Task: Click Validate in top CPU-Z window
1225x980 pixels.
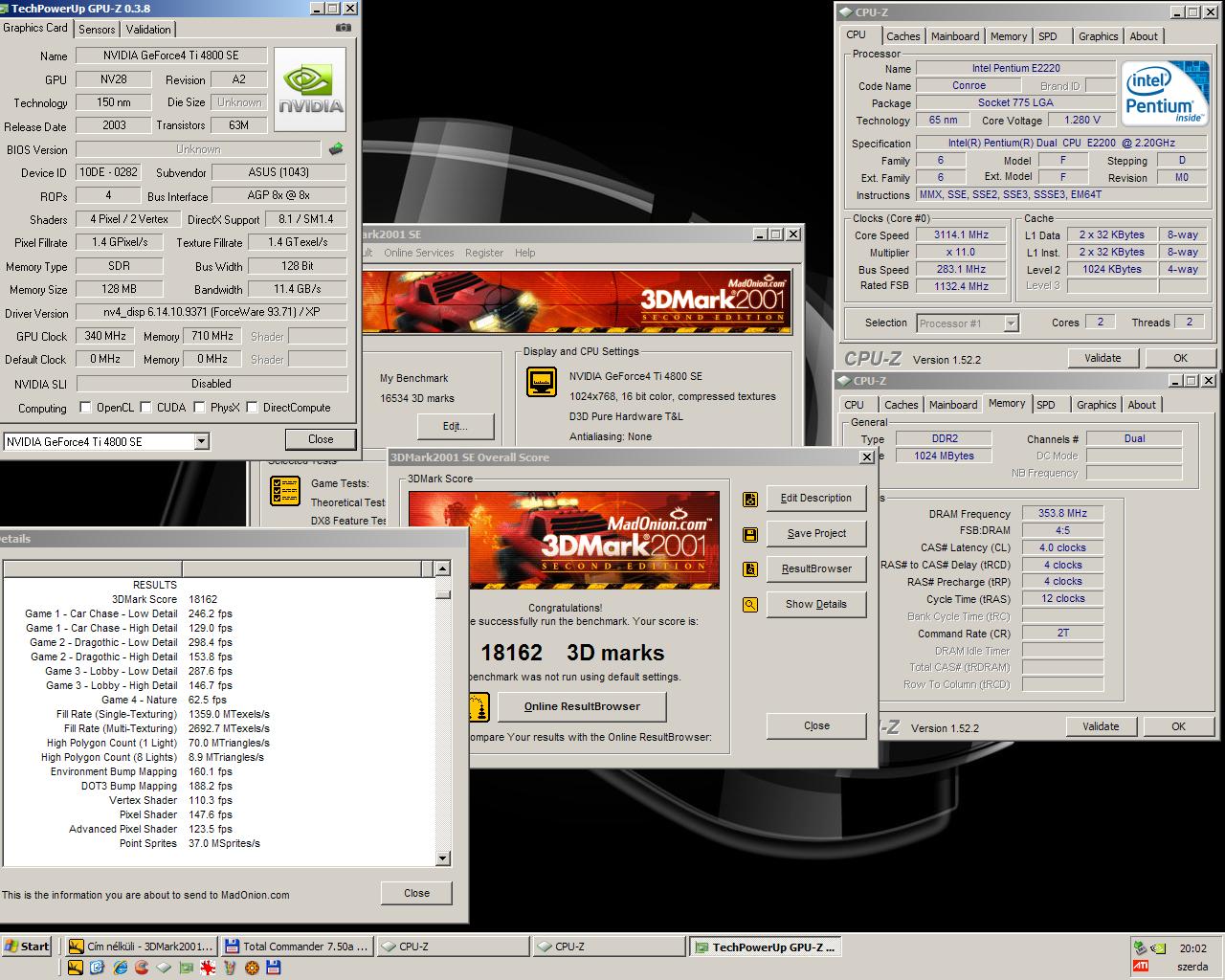Action: coord(1102,358)
